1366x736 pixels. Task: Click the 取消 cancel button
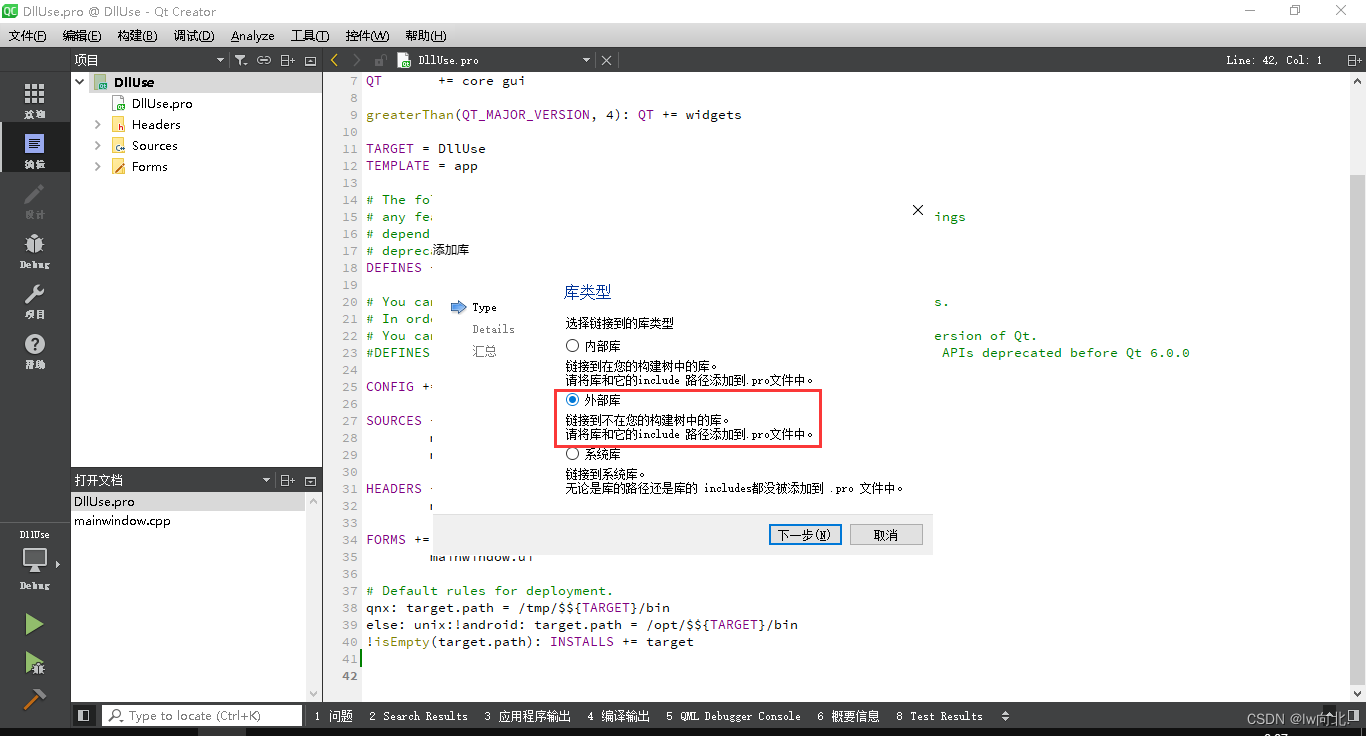point(886,535)
